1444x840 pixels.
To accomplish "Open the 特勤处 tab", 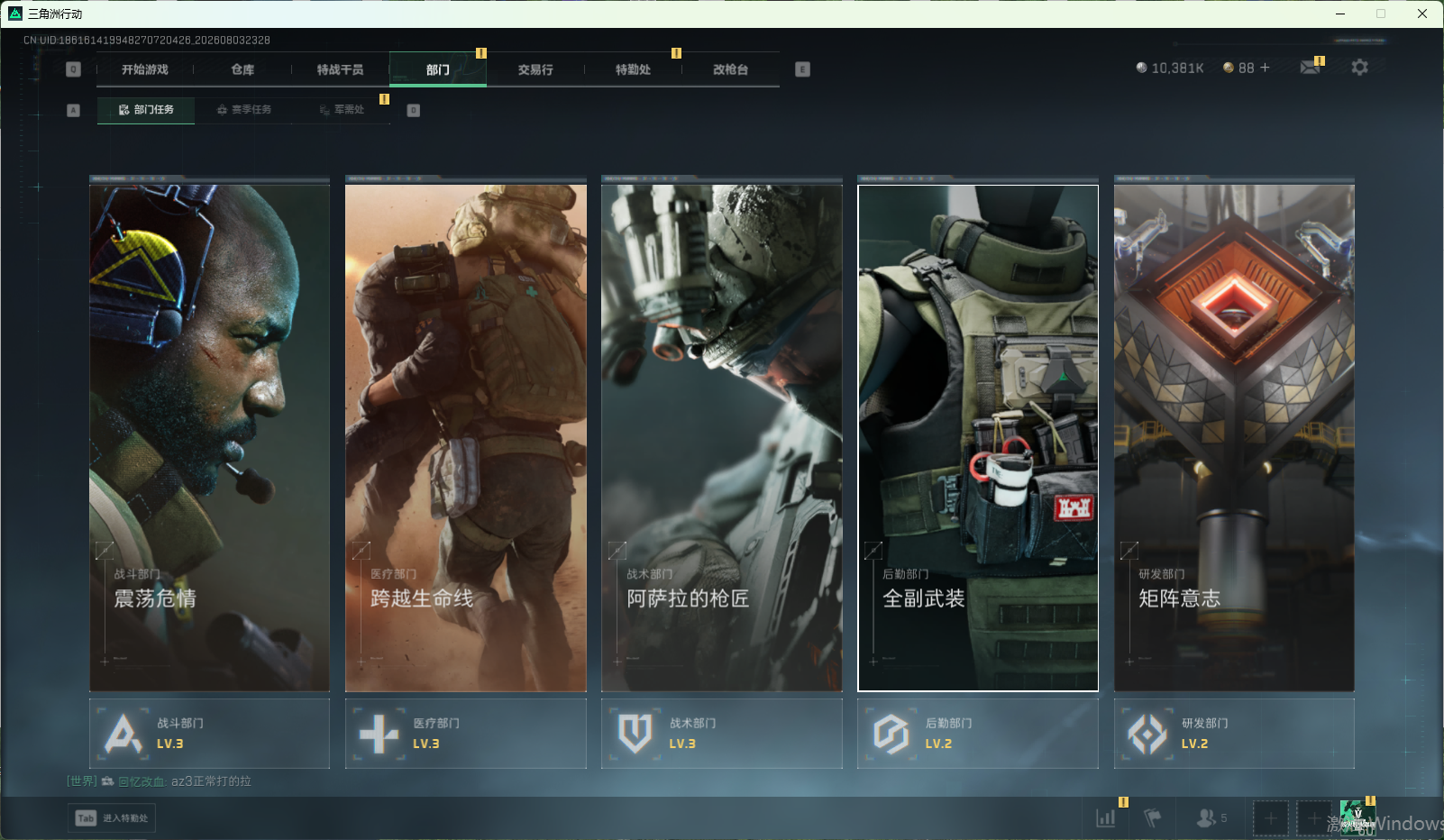I will tap(633, 69).
